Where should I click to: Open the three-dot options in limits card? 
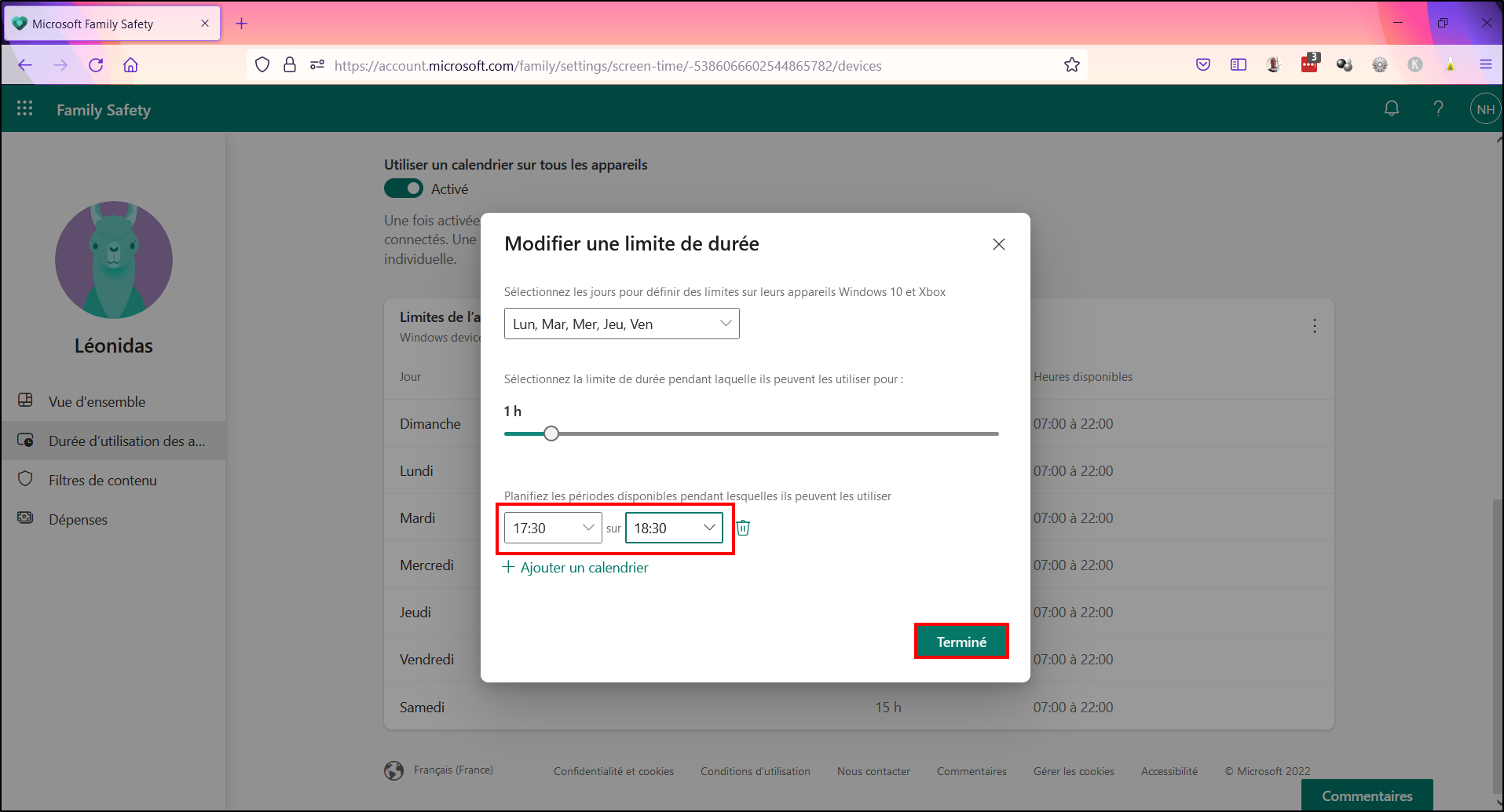pos(1315,326)
